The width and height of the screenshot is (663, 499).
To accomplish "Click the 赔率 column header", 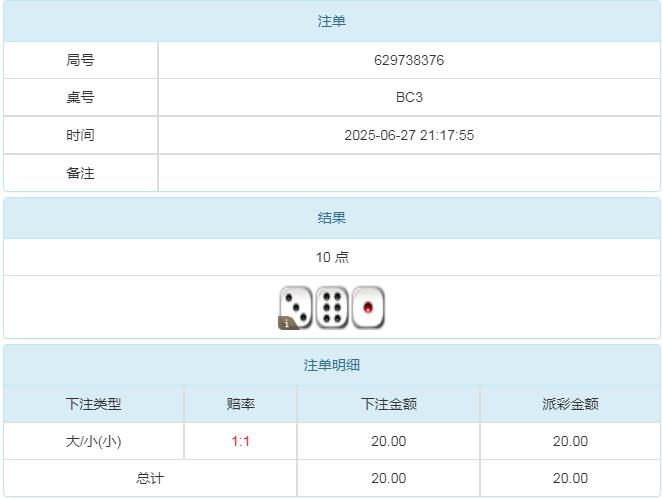I will point(241,404).
